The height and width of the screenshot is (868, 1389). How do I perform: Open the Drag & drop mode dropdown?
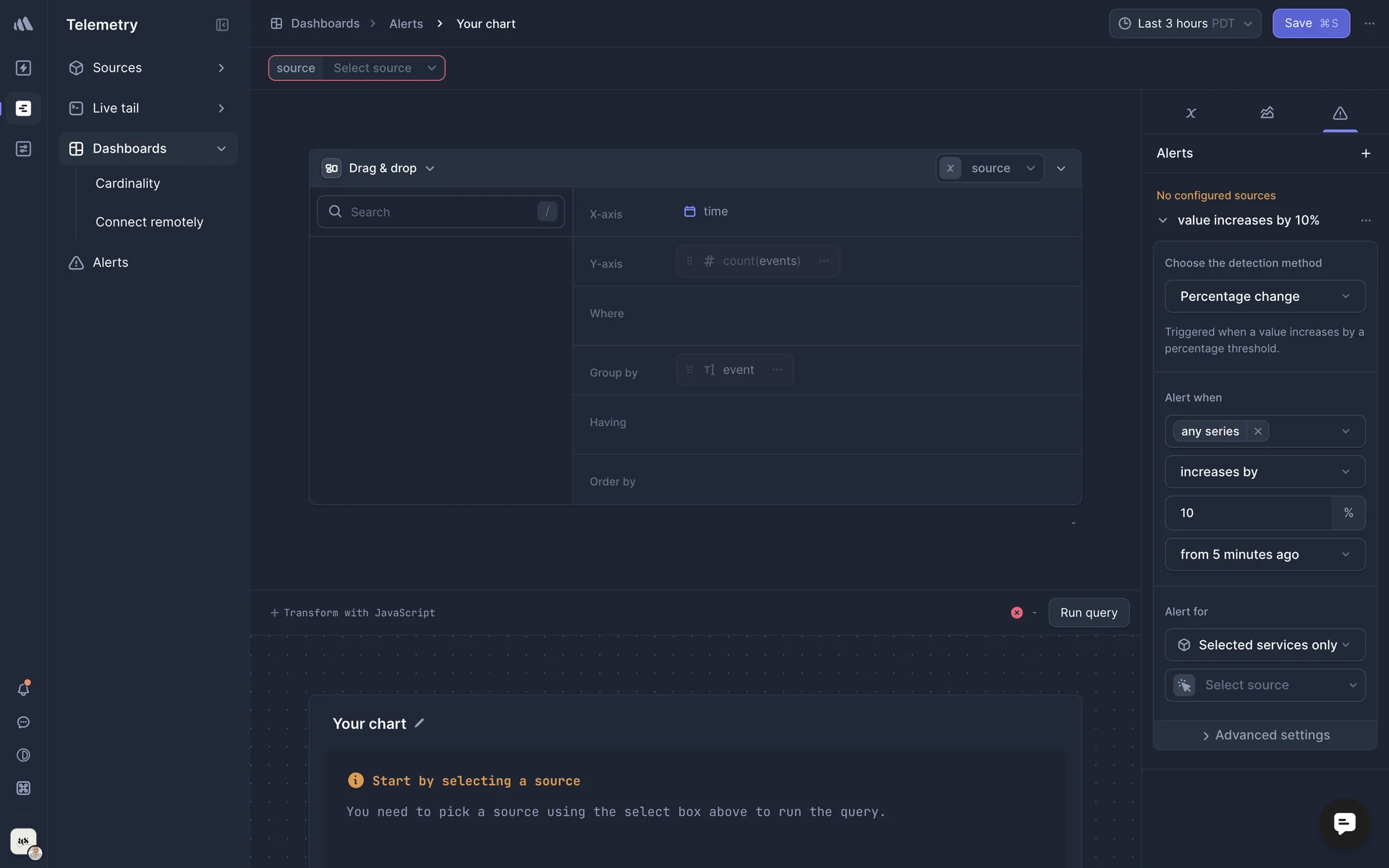[383, 169]
